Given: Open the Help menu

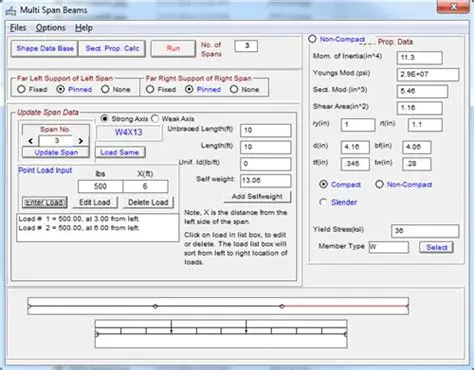Looking at the screenshot, I should [84, 28].
